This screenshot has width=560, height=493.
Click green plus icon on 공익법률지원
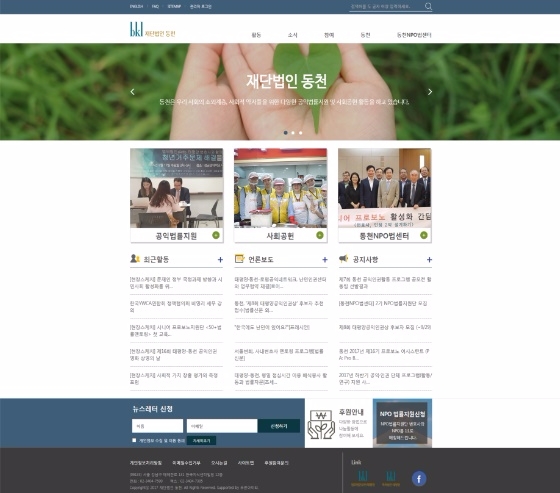(x=216, y=235)
